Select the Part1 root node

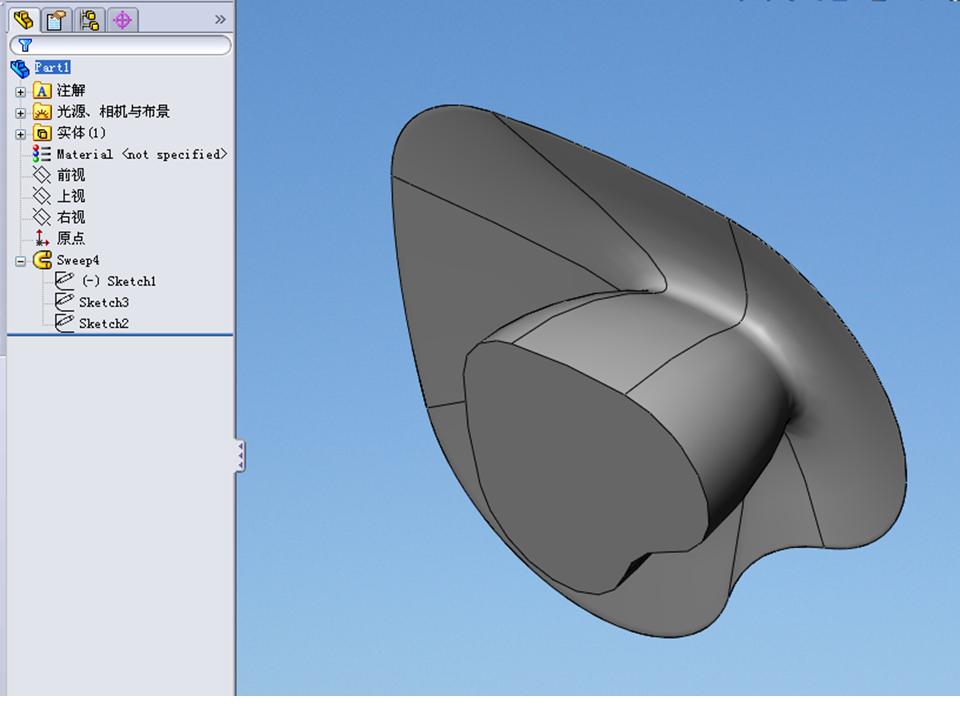pos(52,67)
